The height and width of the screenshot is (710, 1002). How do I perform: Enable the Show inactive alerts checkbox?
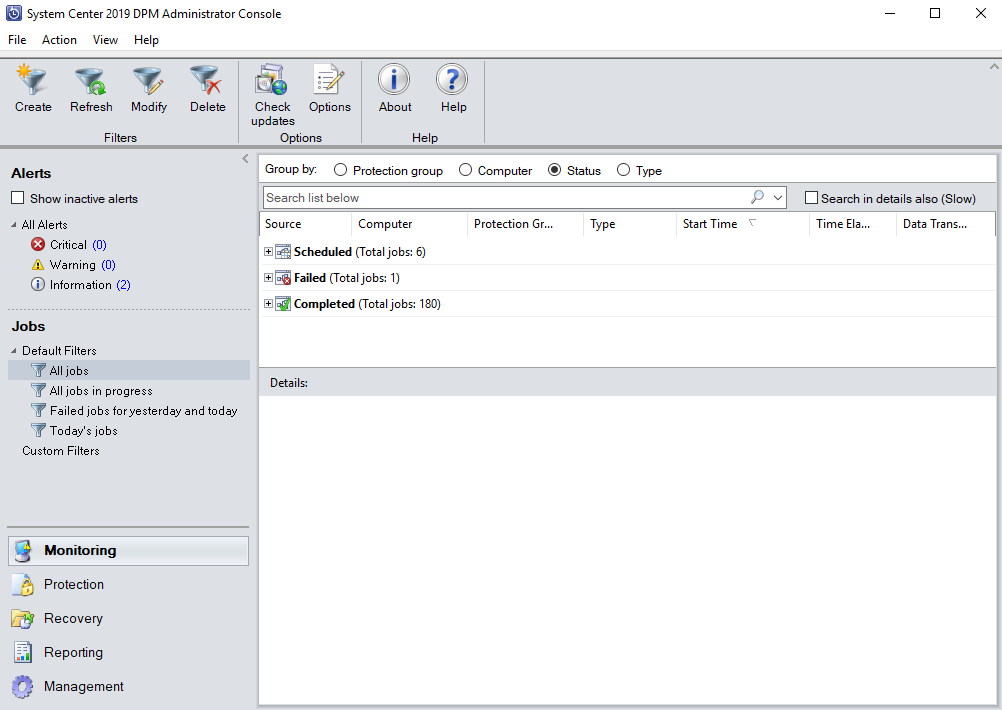coord(16,198)
